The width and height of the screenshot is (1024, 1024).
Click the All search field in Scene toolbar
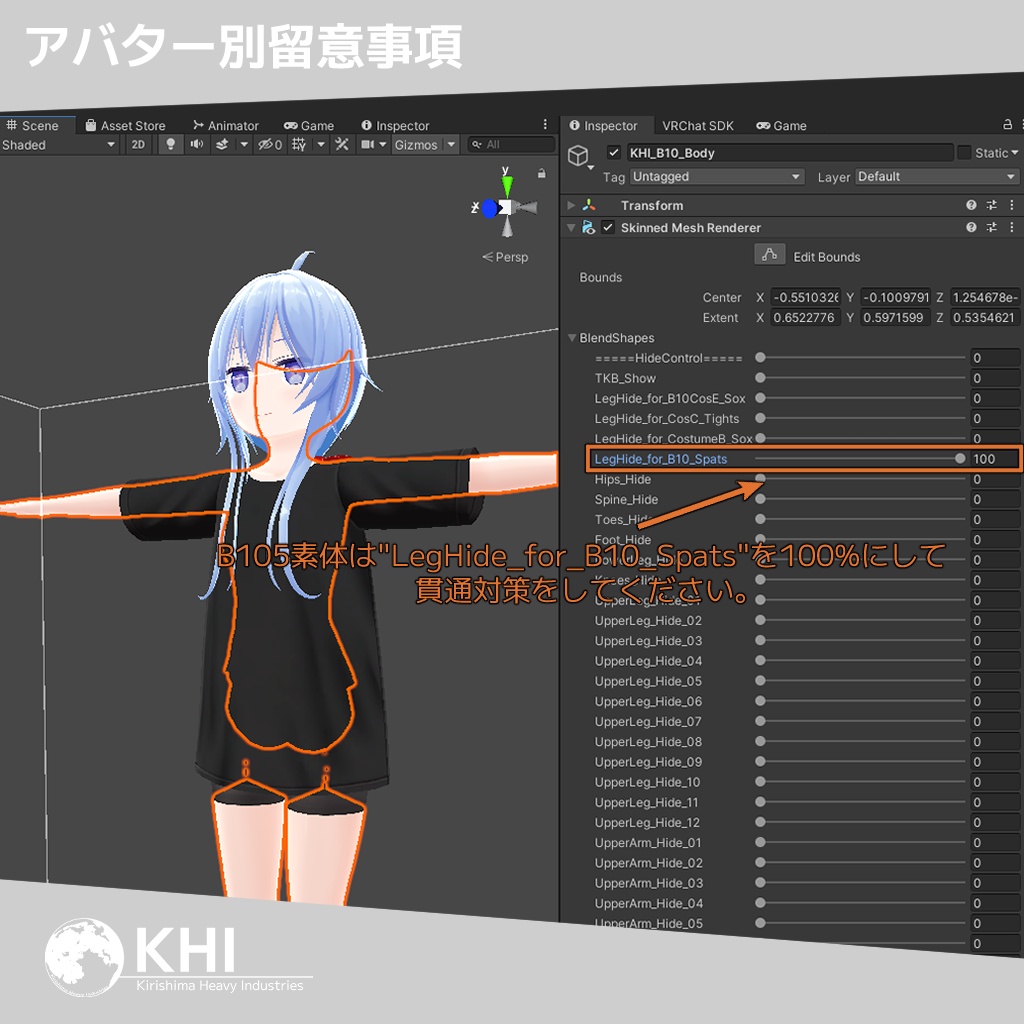pos(510,145)
